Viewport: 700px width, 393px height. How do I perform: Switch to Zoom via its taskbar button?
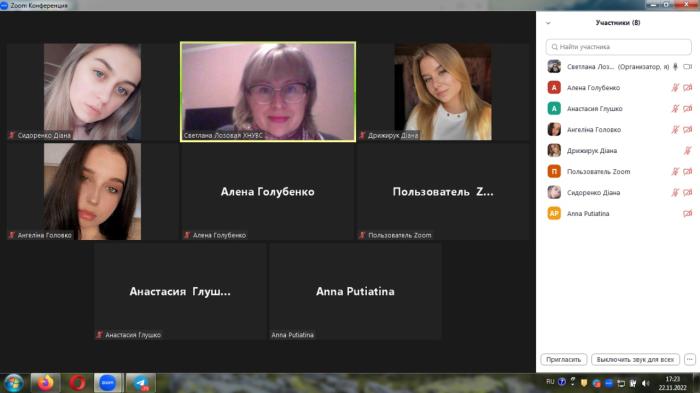[x=108, y=383]
